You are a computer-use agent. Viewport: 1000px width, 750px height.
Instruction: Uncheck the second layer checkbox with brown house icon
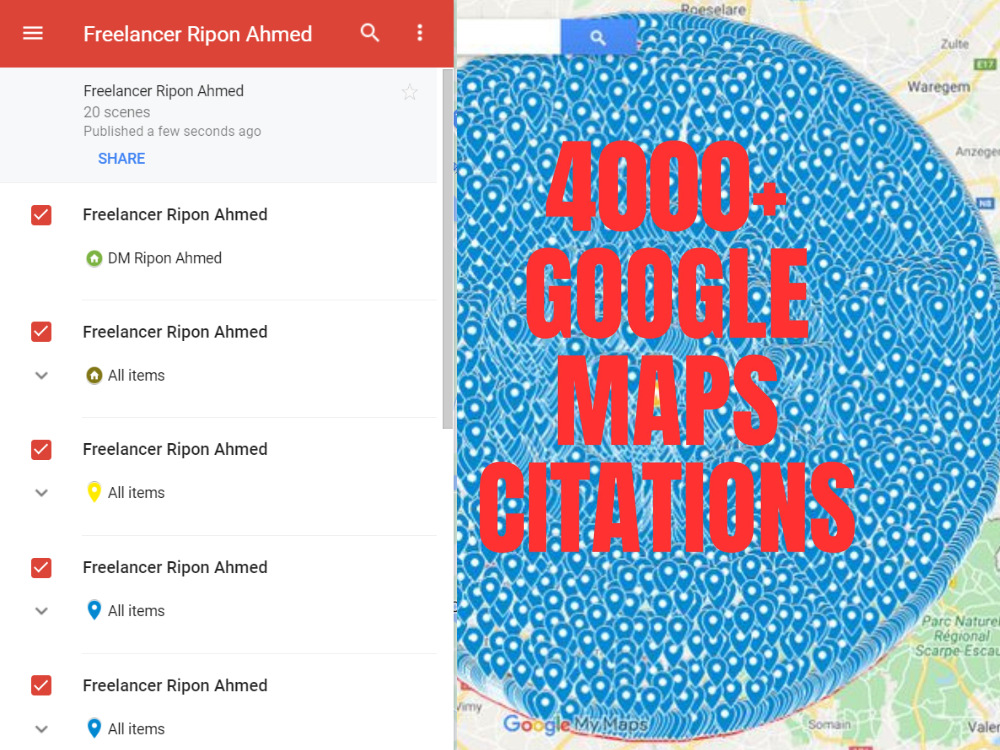(x=41, y=332)
